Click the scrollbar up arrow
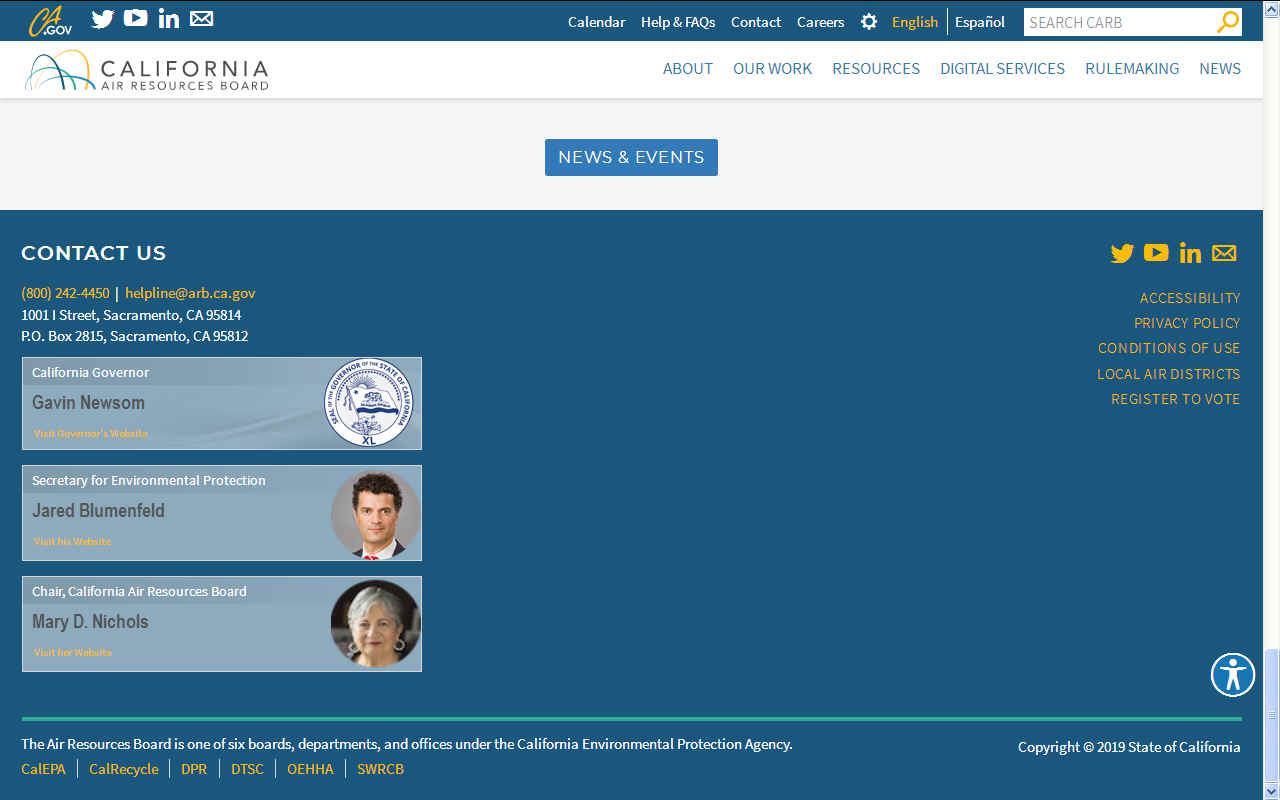This screenshot has width=1280, height=800. coord(1271,8)
